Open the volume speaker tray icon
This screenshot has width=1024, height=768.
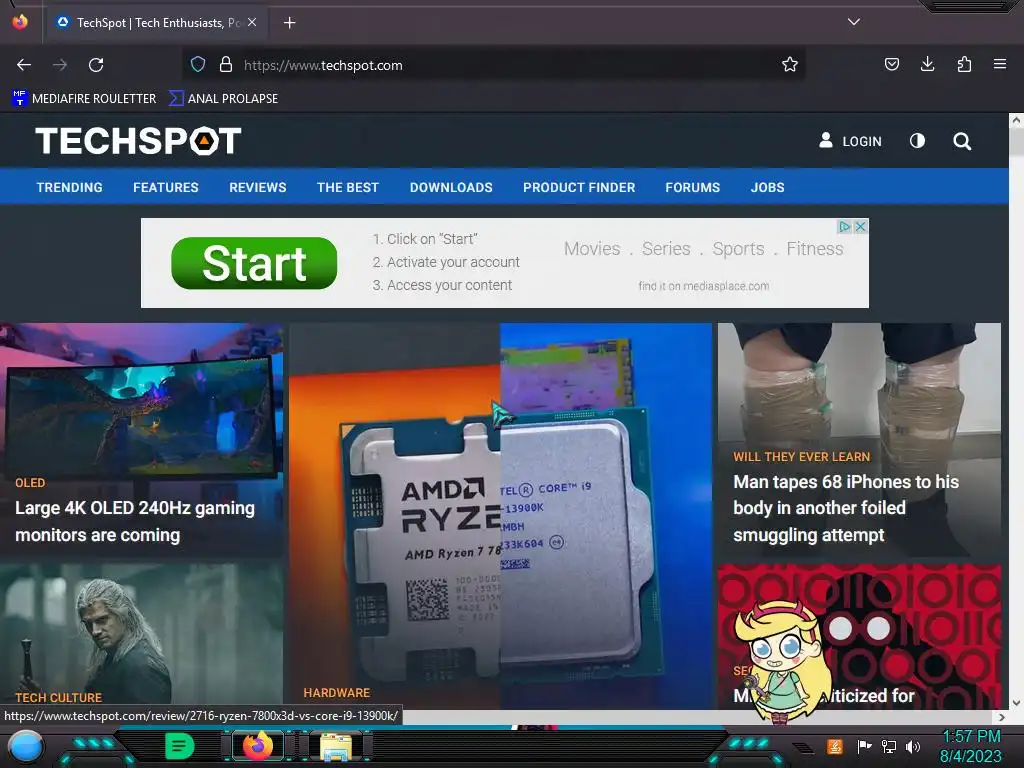click(x=913, y=746)
